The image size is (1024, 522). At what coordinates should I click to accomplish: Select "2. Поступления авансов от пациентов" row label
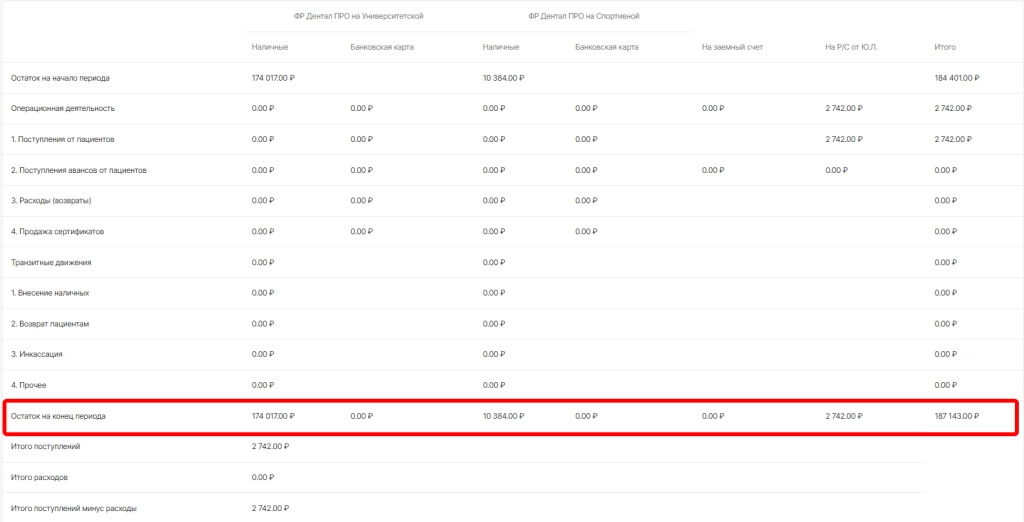point(79,170)
